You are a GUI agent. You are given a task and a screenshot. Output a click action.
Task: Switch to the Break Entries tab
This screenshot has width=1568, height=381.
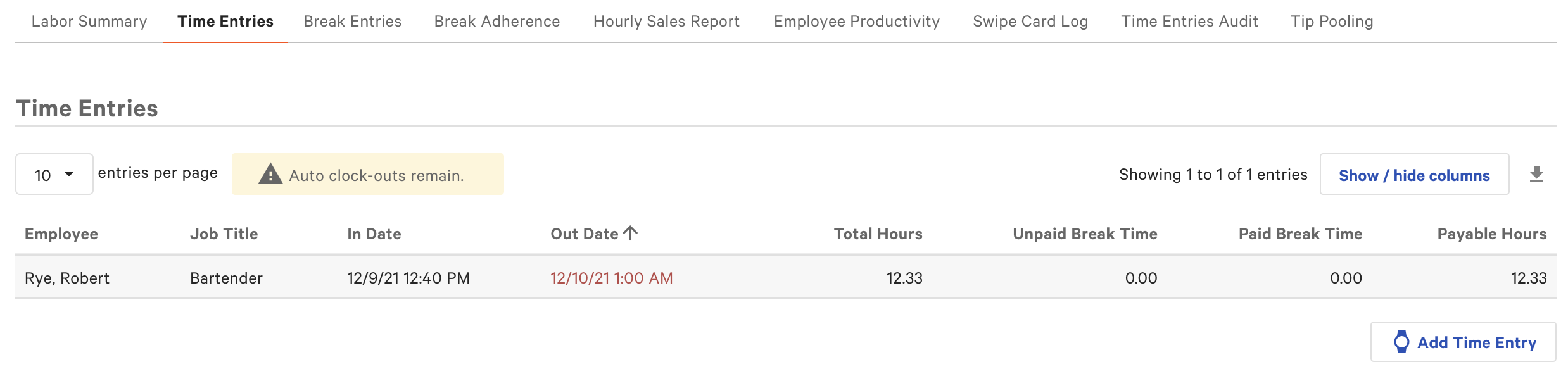tap(353, 21)
